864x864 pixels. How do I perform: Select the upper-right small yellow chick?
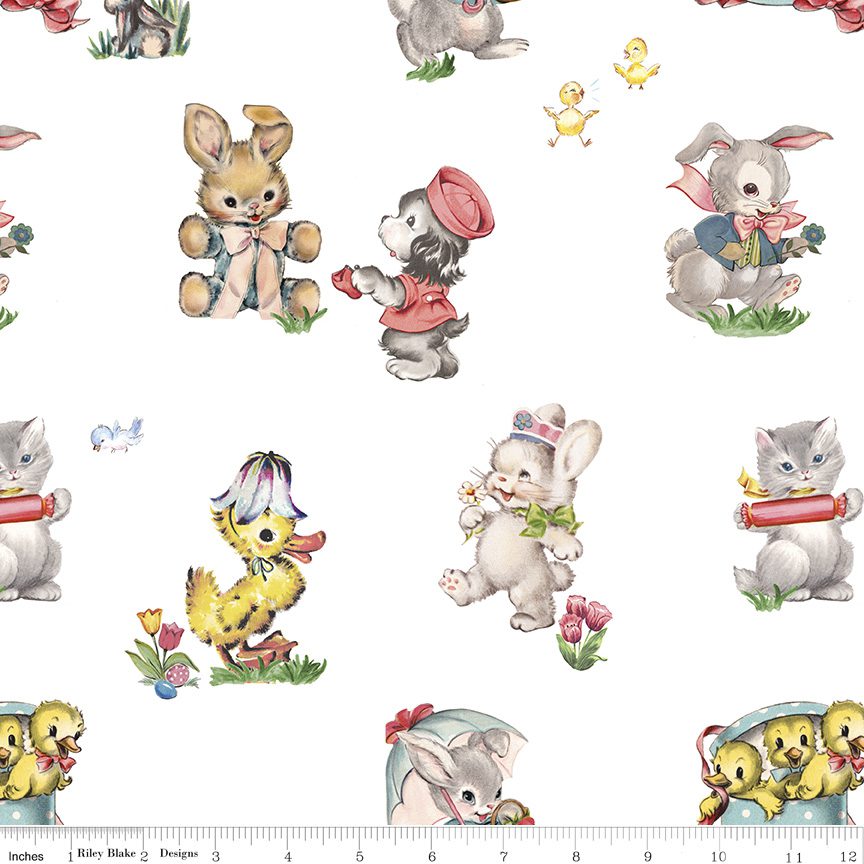636,63
